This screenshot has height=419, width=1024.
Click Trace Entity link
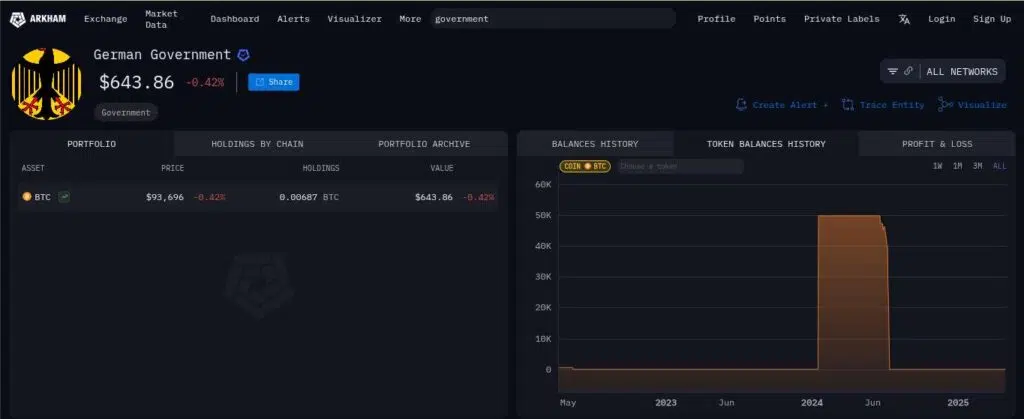click(891, 104)
